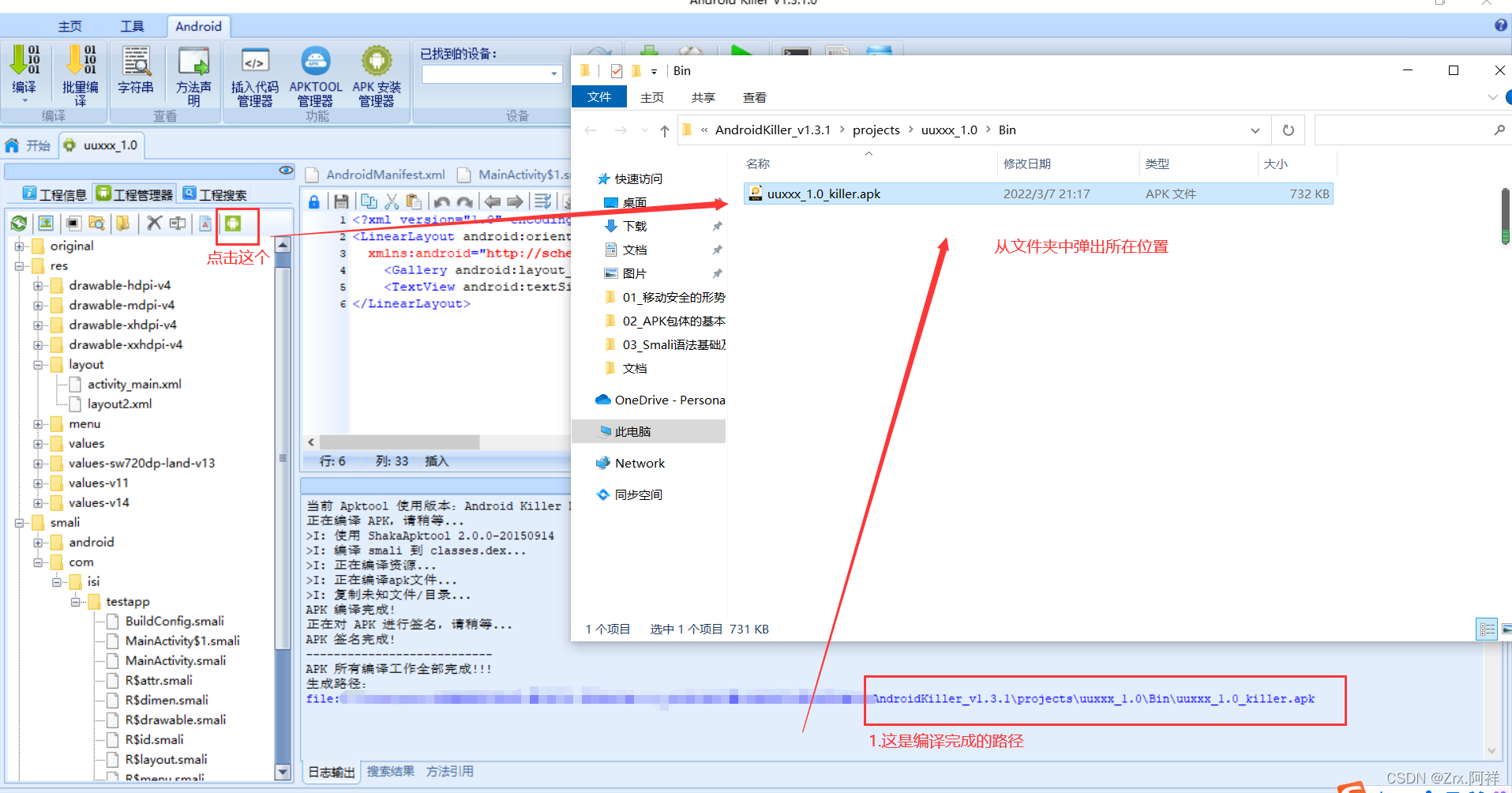Click the paste icon in editor toolbar
Screen dimensions: 1512x793
pyautogui.click(x=414, y=201)
